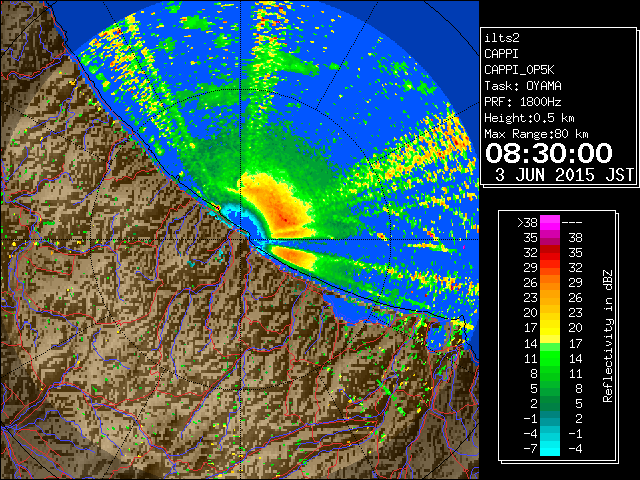Screen dimensions: 640x480
Task: Click 'Height:0.5 km' line
Action: pyautogui.click(x=529, y=118)
